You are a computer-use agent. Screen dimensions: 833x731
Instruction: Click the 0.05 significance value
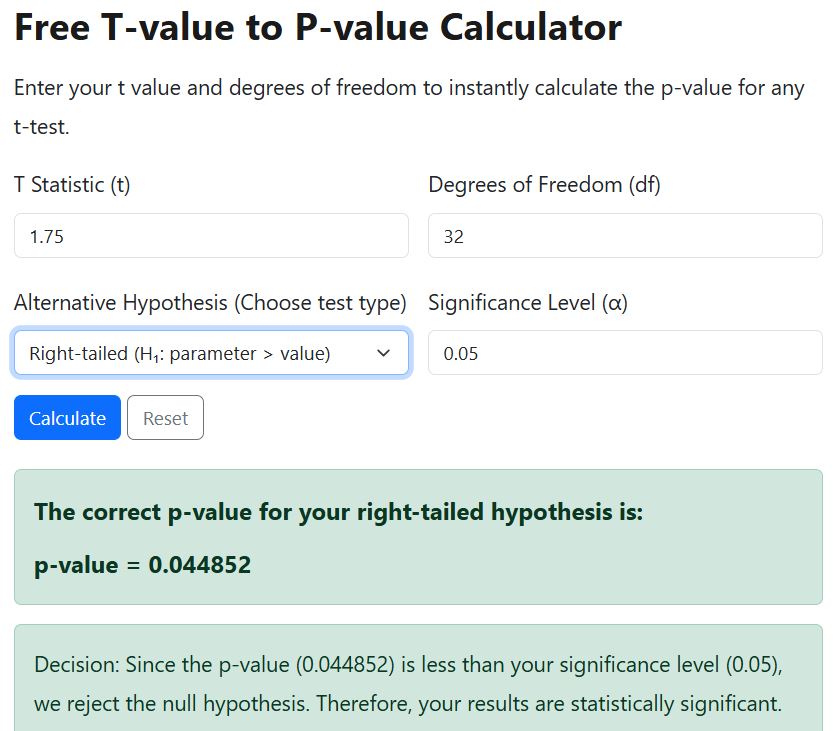[456, 352]
